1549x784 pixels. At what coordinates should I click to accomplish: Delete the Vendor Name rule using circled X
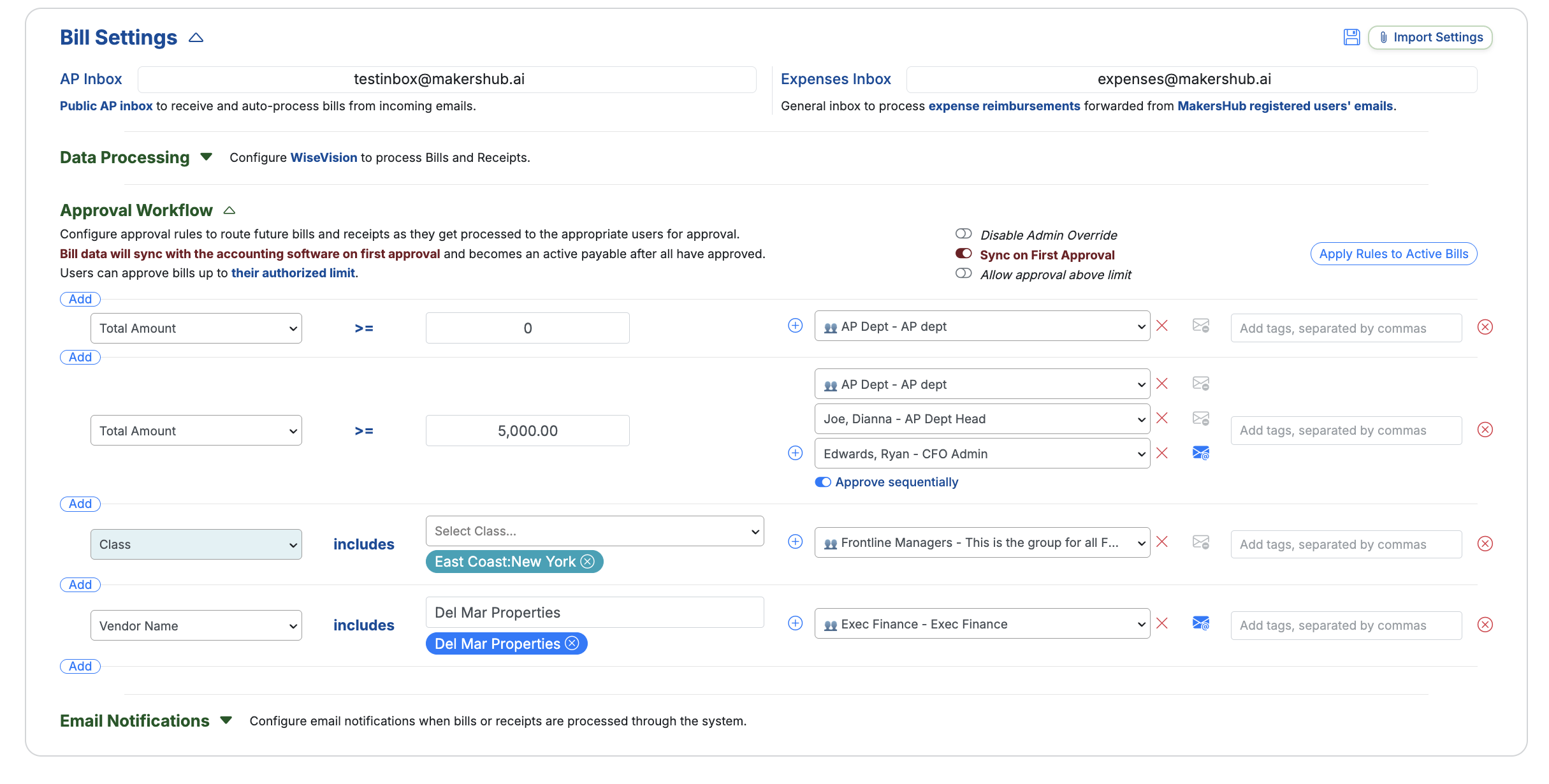(x=1485, y=625)
